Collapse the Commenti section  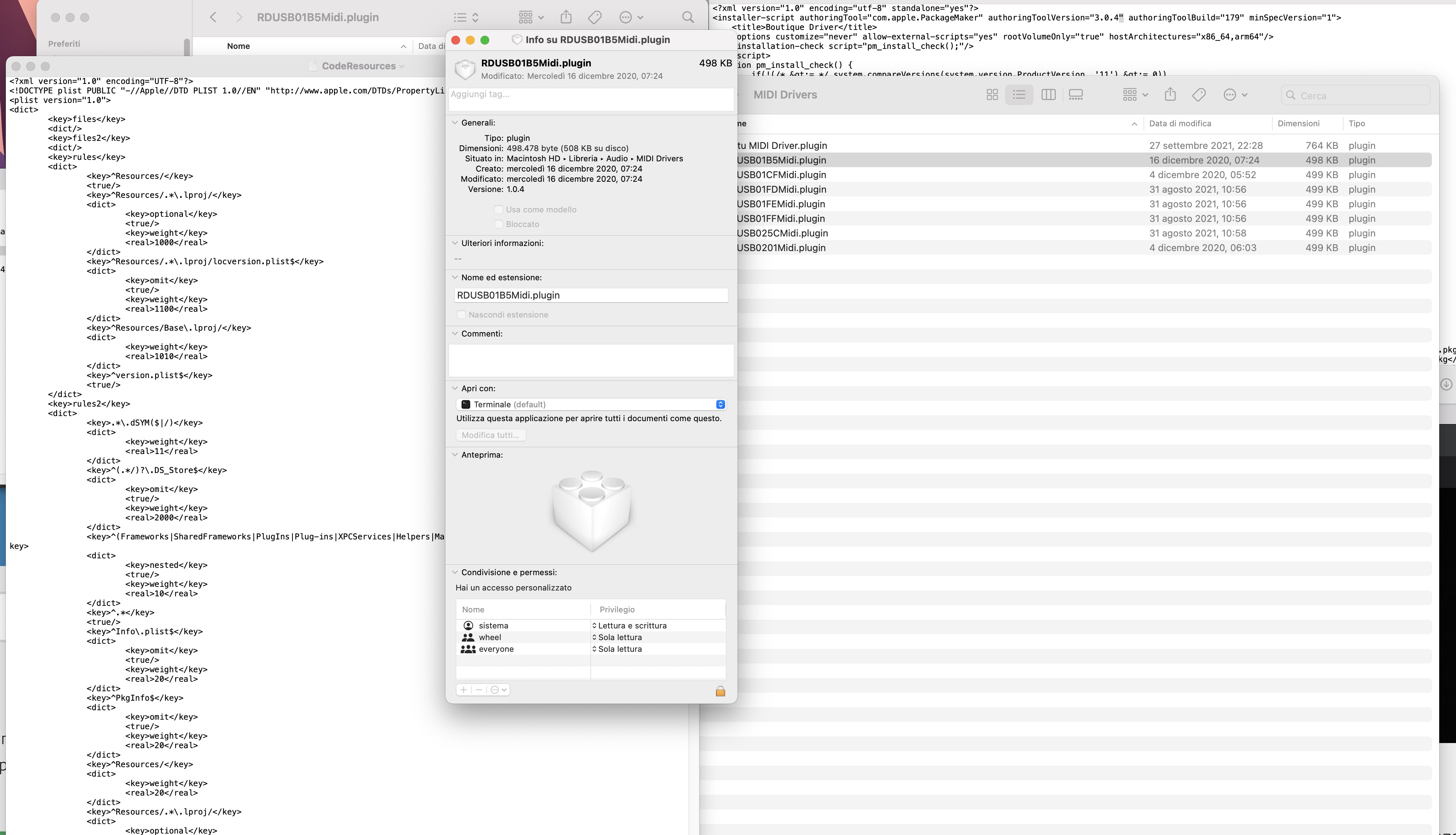click(455, 334)
